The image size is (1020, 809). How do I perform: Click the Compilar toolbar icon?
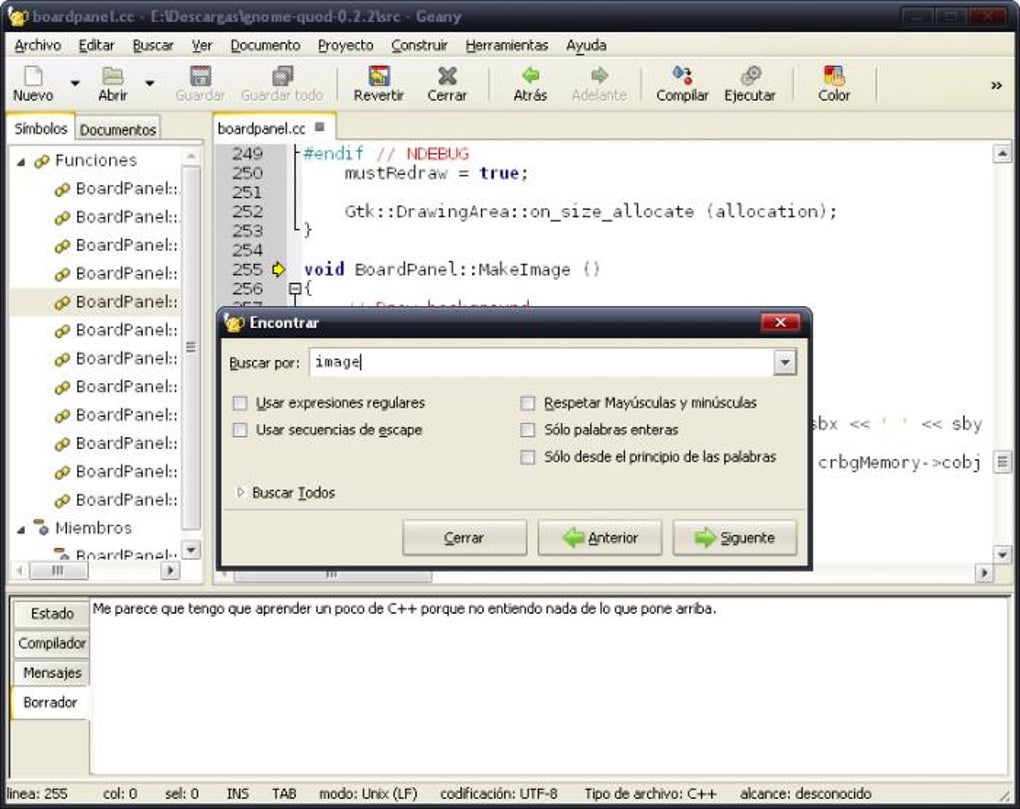[682, 76]
